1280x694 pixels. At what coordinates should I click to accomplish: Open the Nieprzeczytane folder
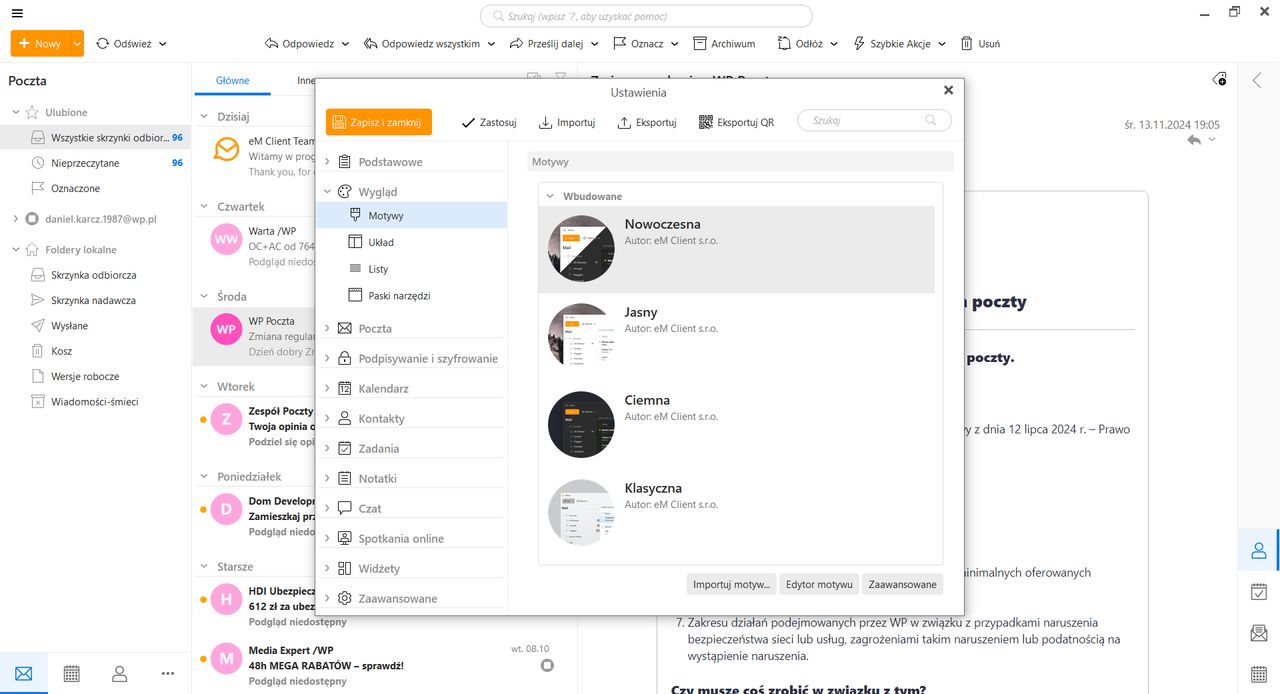click(x=97, y=162)
